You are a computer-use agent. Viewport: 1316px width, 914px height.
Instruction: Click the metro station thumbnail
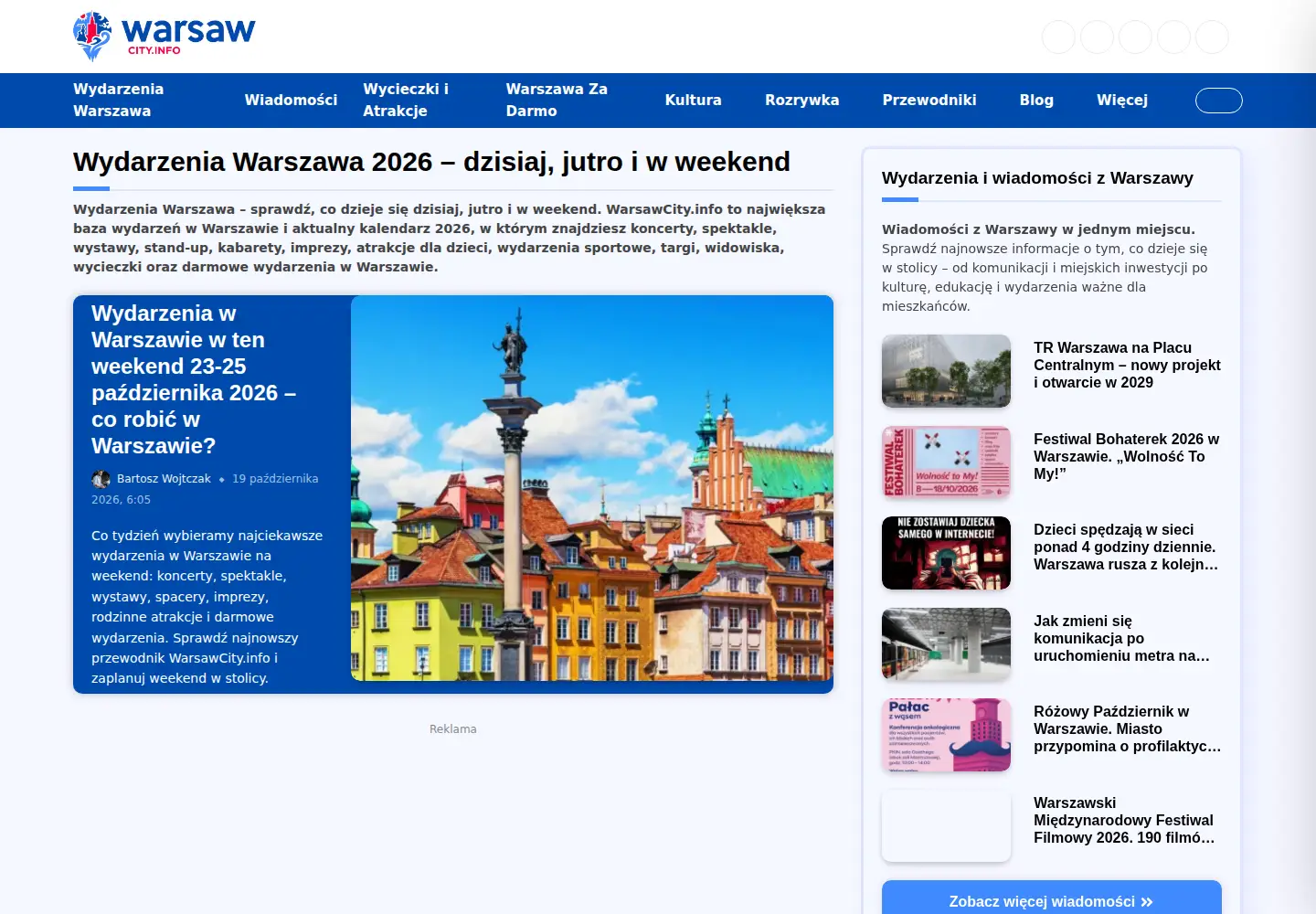pos(946,643)
